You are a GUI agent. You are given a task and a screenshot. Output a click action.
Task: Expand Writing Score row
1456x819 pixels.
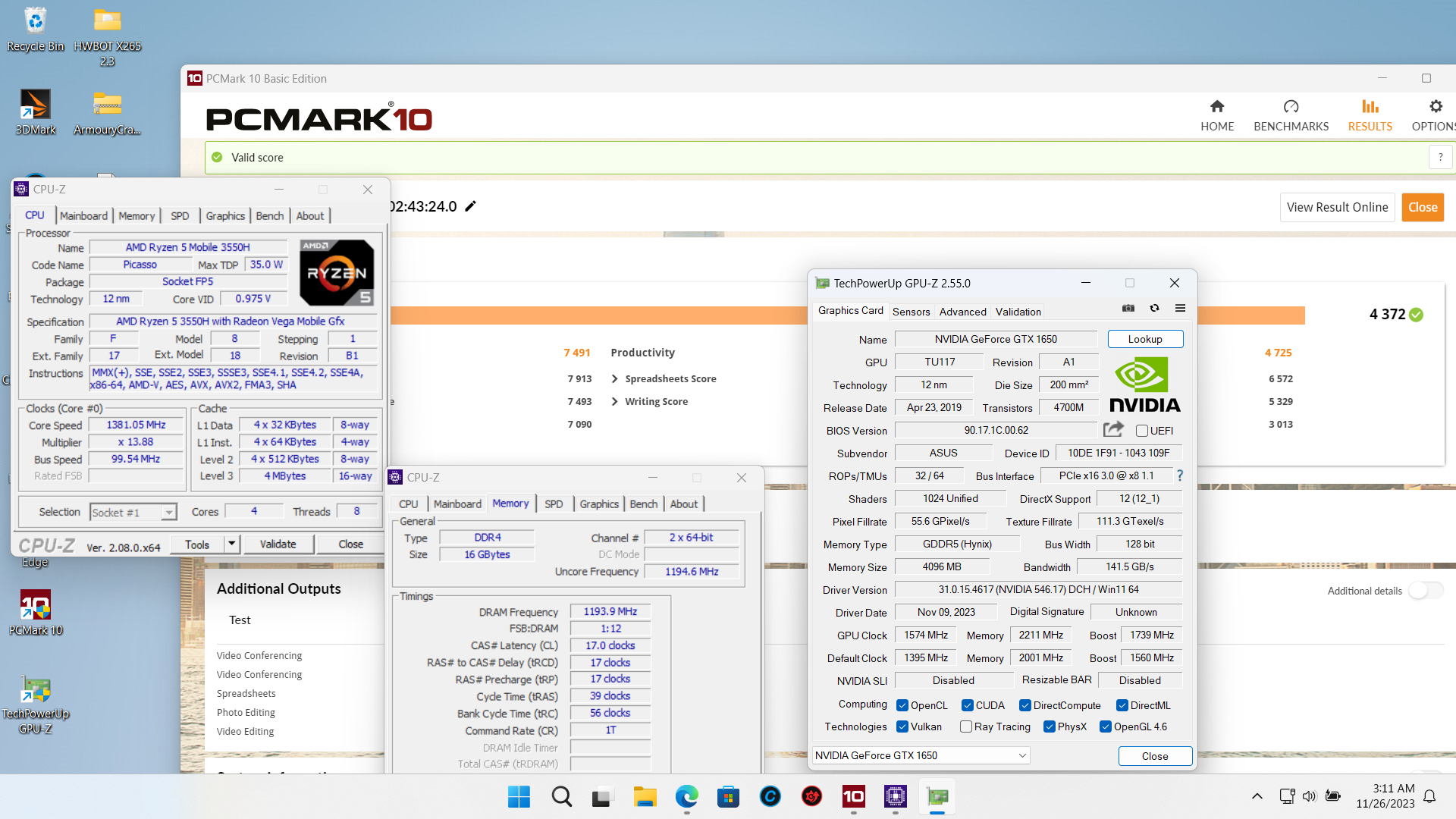coord(614,401)
